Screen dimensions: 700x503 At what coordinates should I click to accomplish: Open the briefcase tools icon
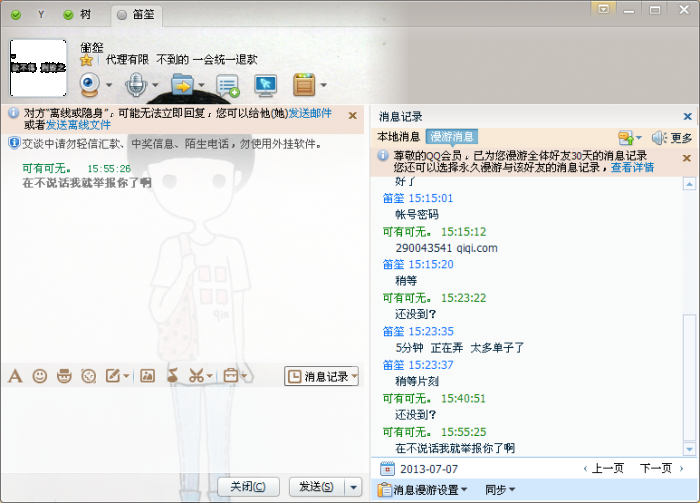[230, 376]
